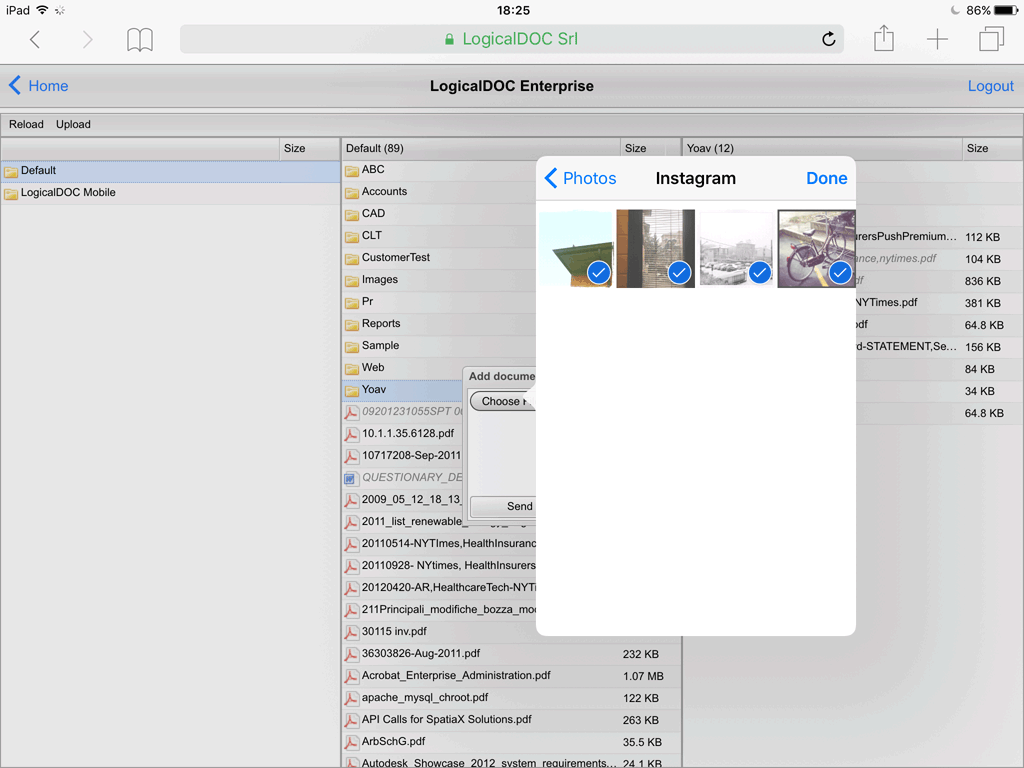
Task: Open CLT folder icon
Action: (x=352, y=237)
